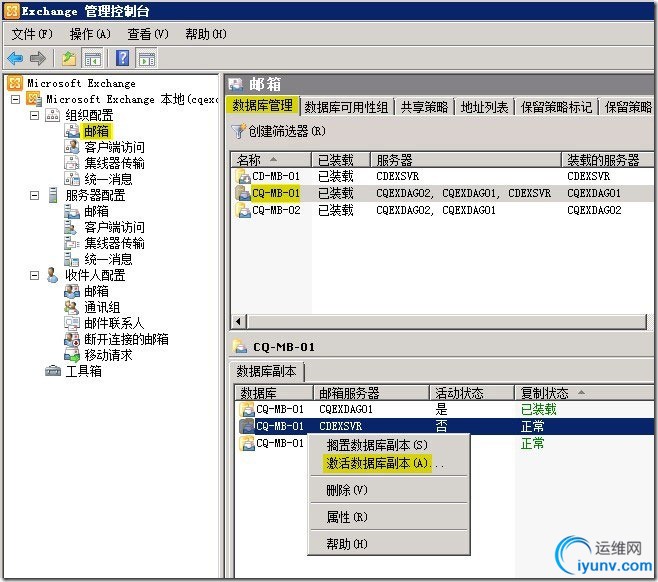This screenshot has height=582, width=658.
Task: Click icon beside 邮件联系人
Action: (x=72, y=323)
